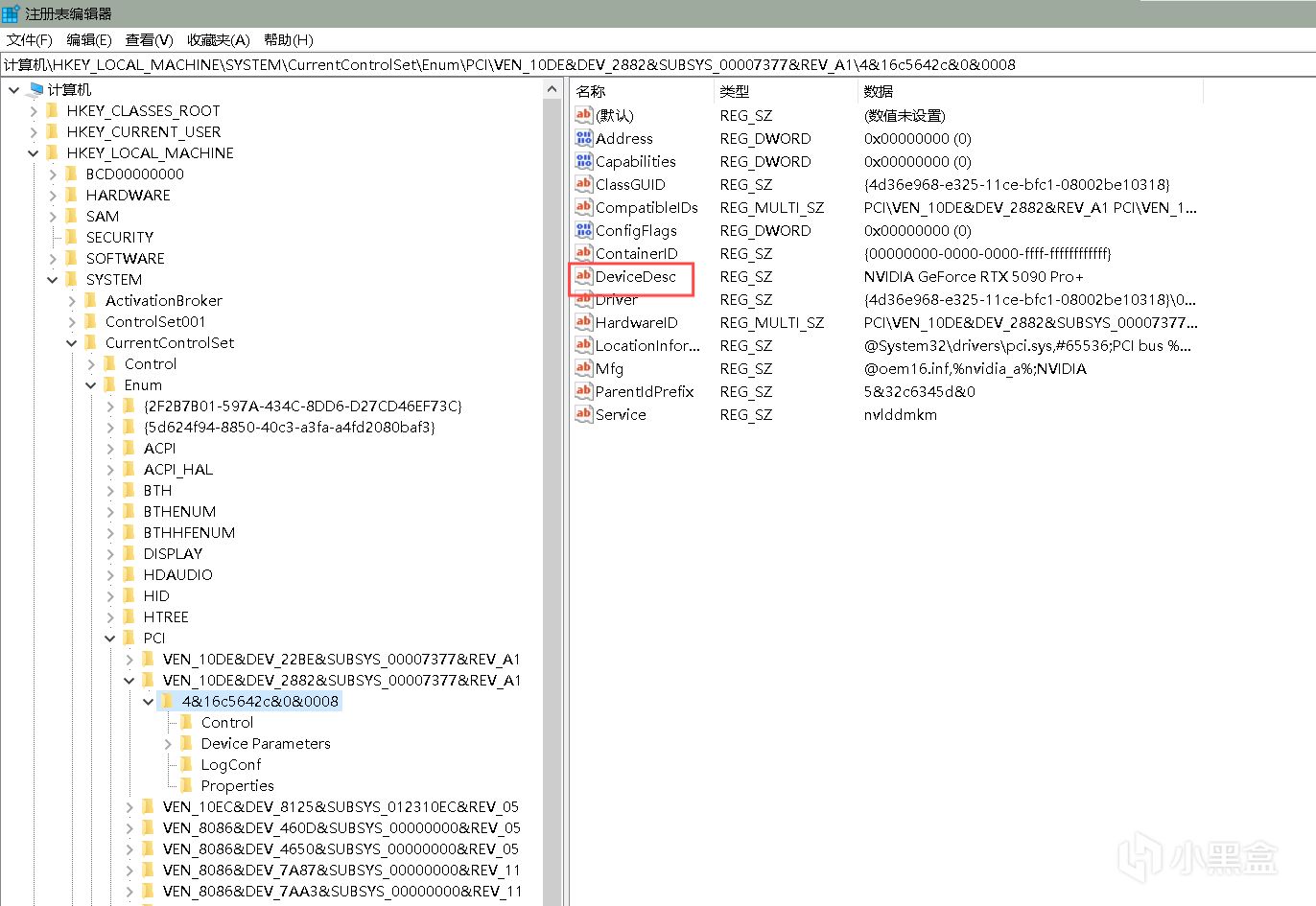1316x906 pixels.
Task: Click the ClassGUID string value icon
Action: pyautogui.click(x=583, y=184)
